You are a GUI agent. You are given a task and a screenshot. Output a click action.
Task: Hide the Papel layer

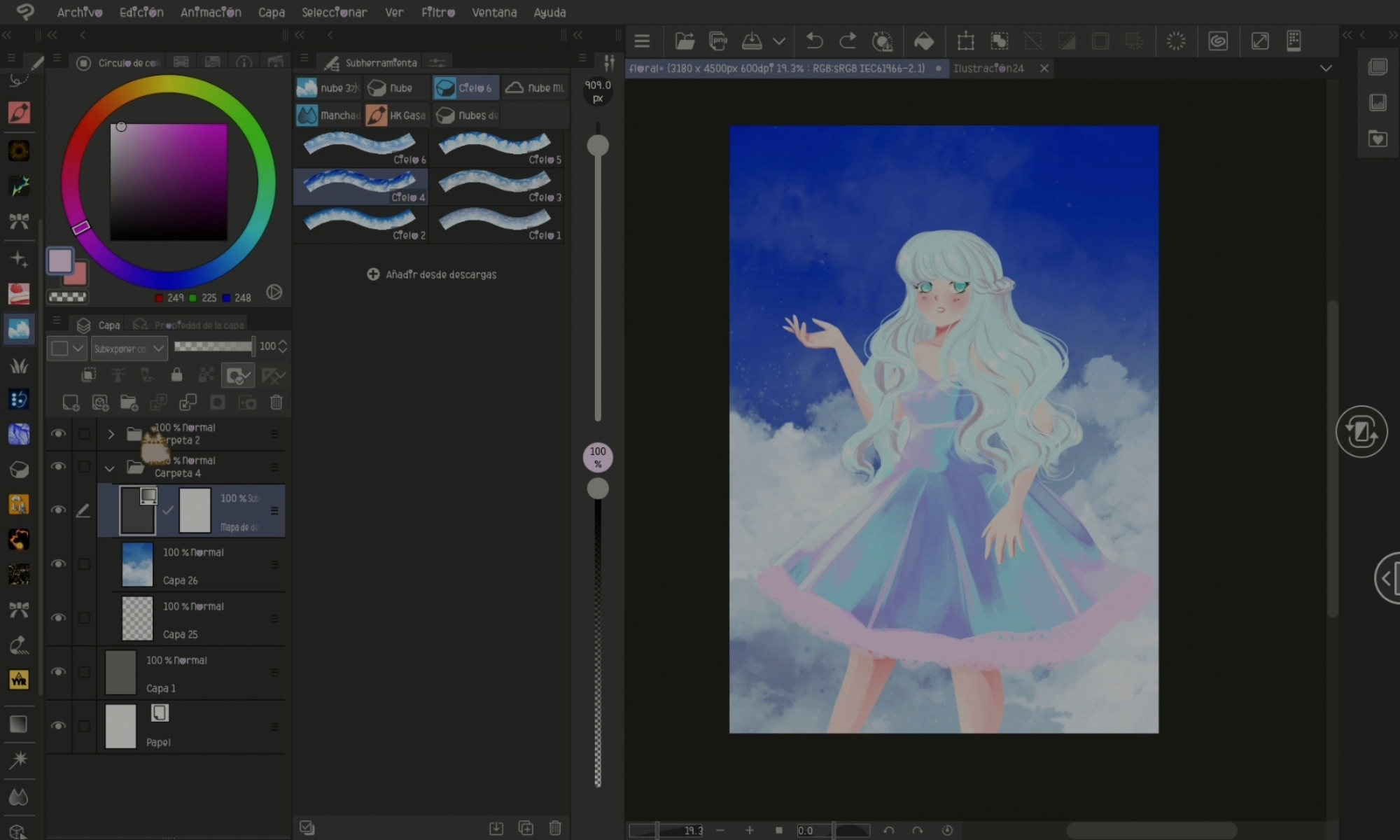point(59,725)
